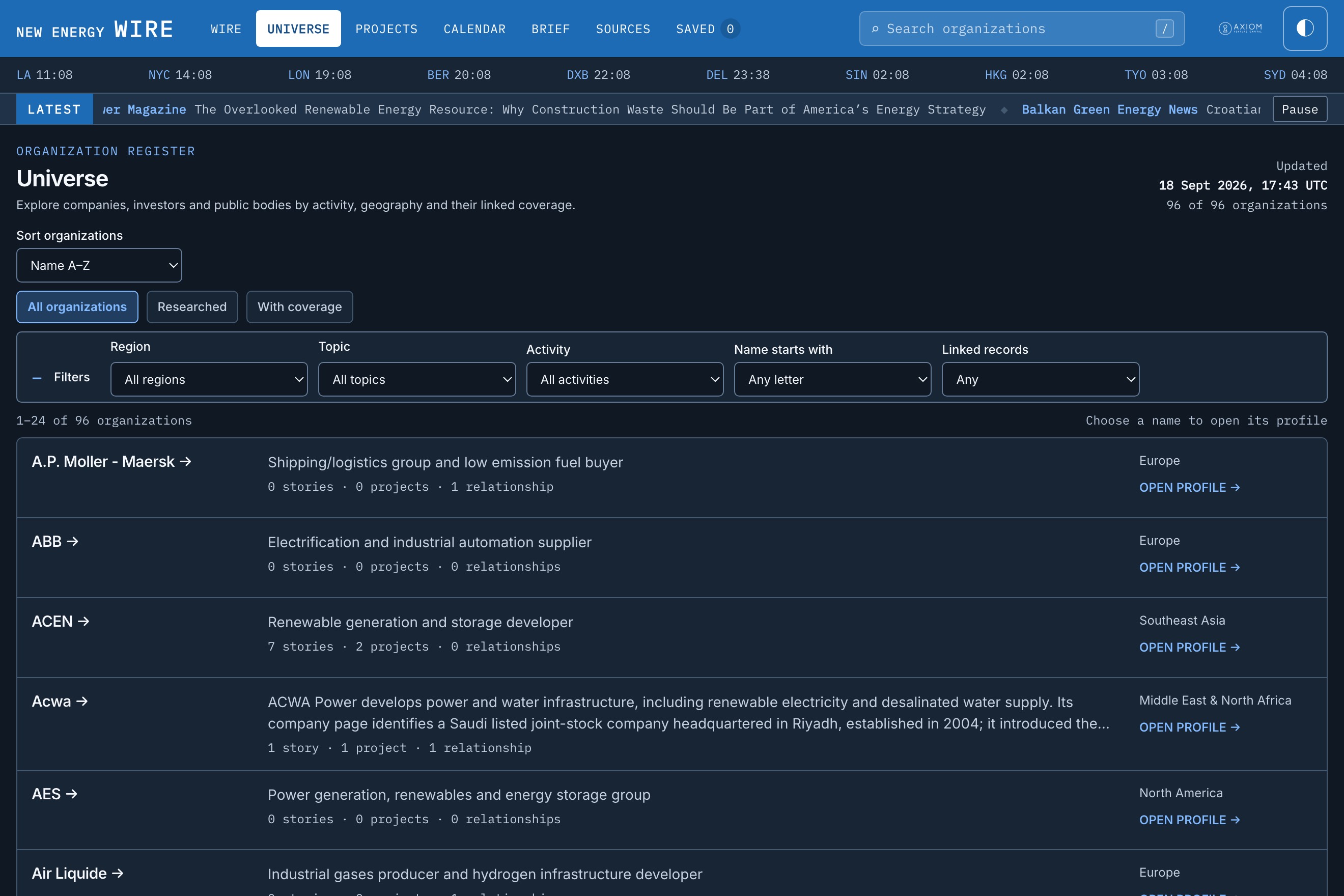Open the Calendar tab
The width and height of the screenshot is (1344, 896).
pos(474,29)
